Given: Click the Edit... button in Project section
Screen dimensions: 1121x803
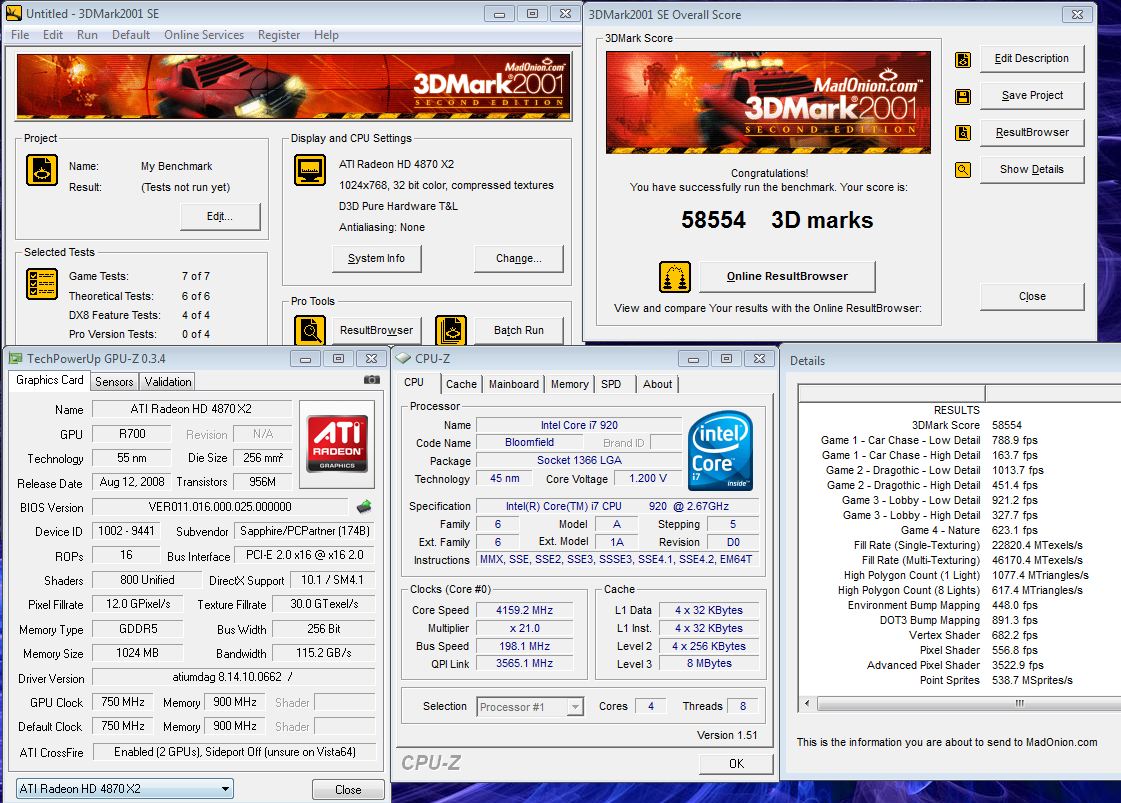Looking at the screenshot, I should 220,216.
